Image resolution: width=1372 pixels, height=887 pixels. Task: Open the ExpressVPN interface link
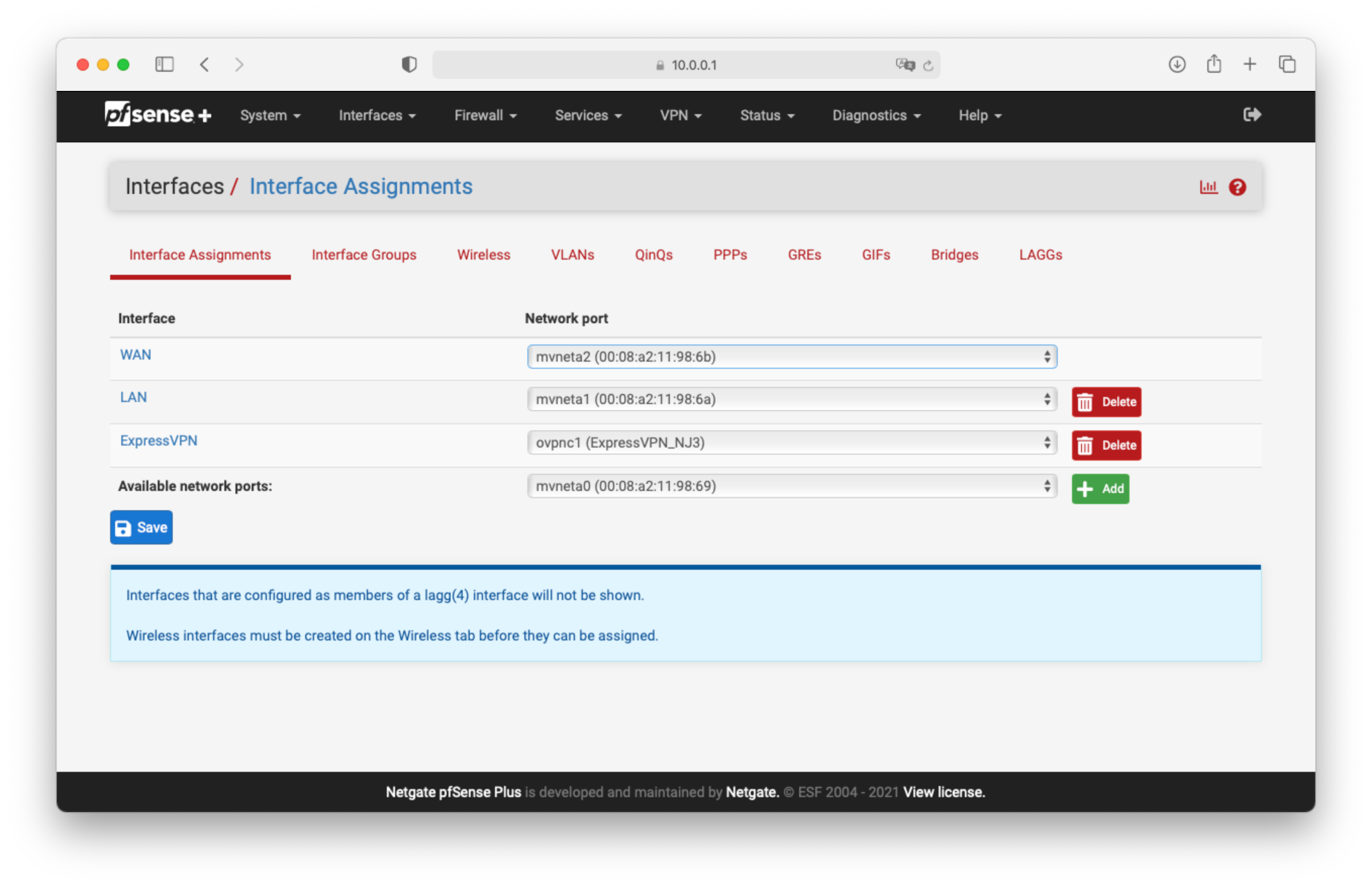pyautogui.click(x=159, y=440)
